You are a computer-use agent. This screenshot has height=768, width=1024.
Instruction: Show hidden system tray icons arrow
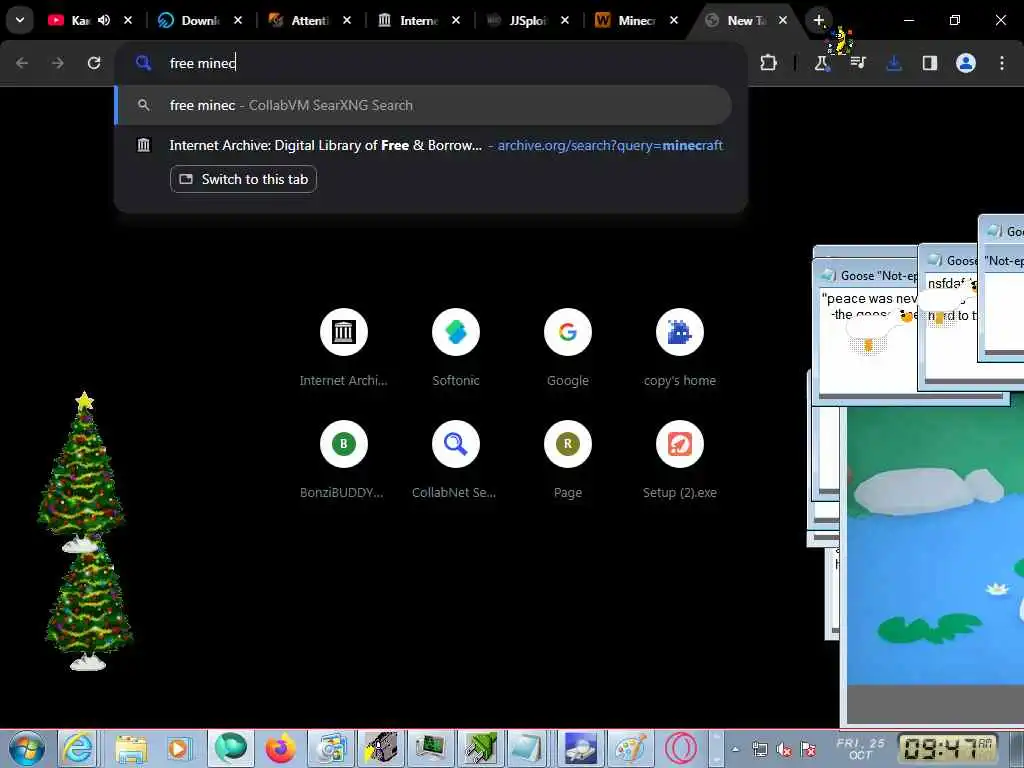pyautogui.click(x=735, y=749)
